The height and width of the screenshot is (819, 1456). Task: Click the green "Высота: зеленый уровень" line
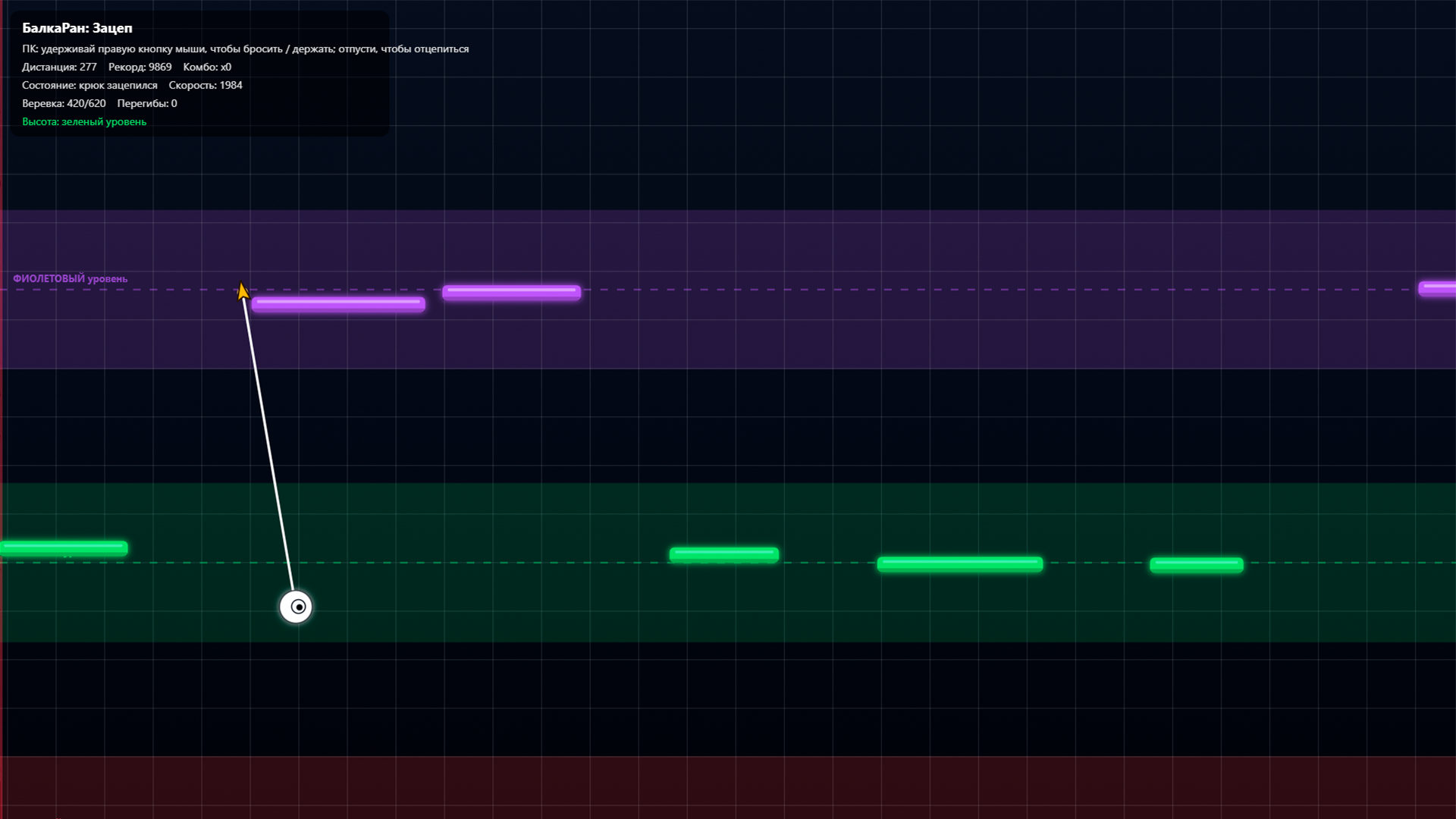[x=84, y=121]
